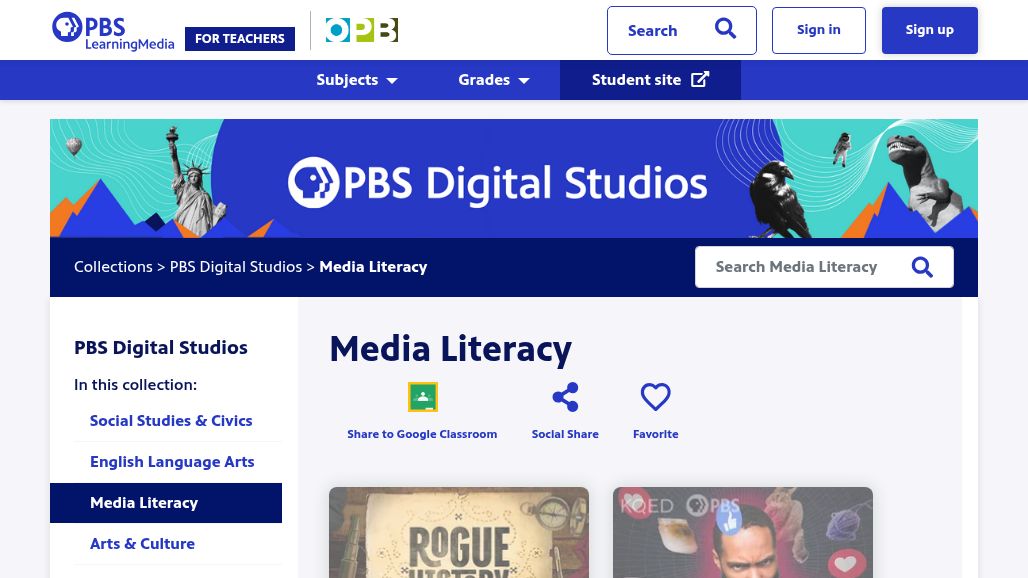Open PBS Digital Studios sidebar heading
1028x578 pixels.
coord(161,347)
